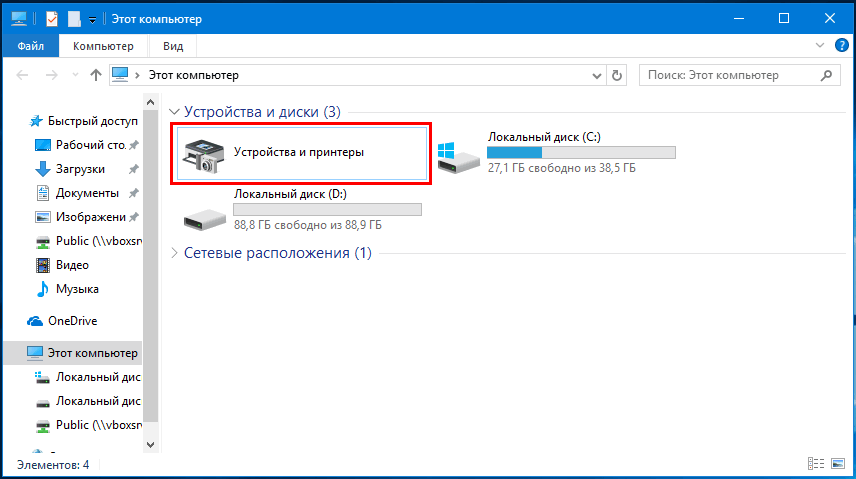
Task: Switch to large icons view in status bar
Action: (x=838, y=464)
